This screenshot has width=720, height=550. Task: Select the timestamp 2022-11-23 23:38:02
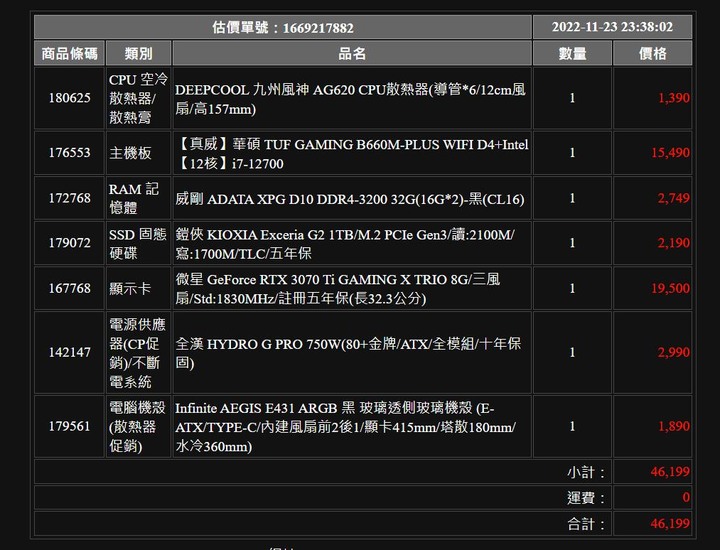[612, 27]
